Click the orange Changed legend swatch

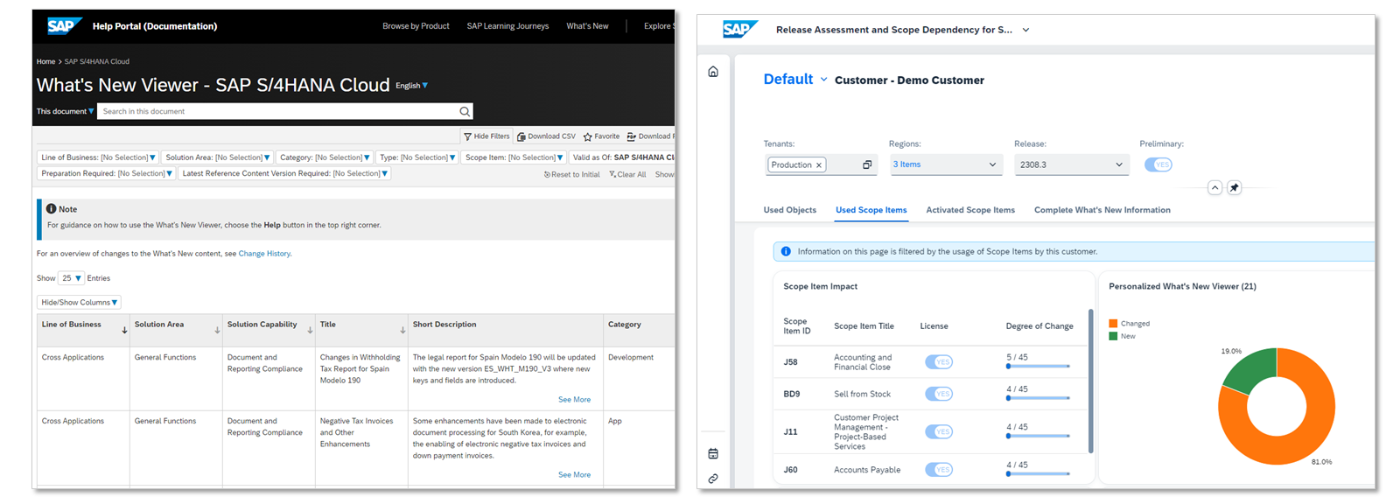(x=1113, y=324)
